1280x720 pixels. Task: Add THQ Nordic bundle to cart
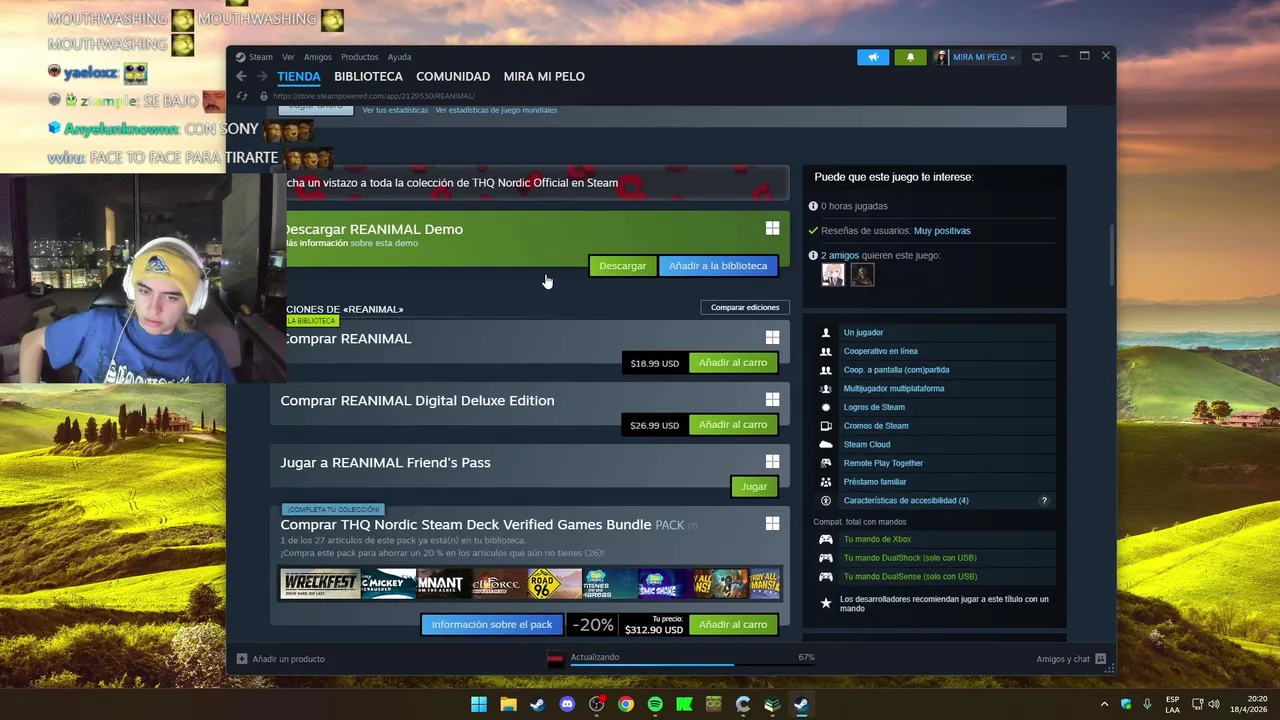[x=733, y=625]
